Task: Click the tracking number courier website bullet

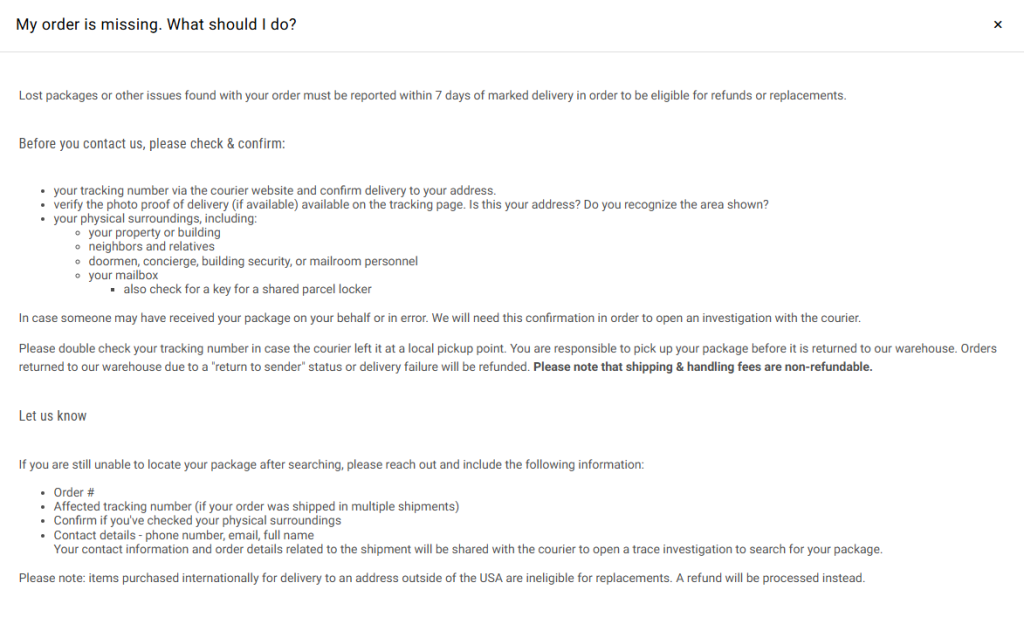Action: (274, 191)
